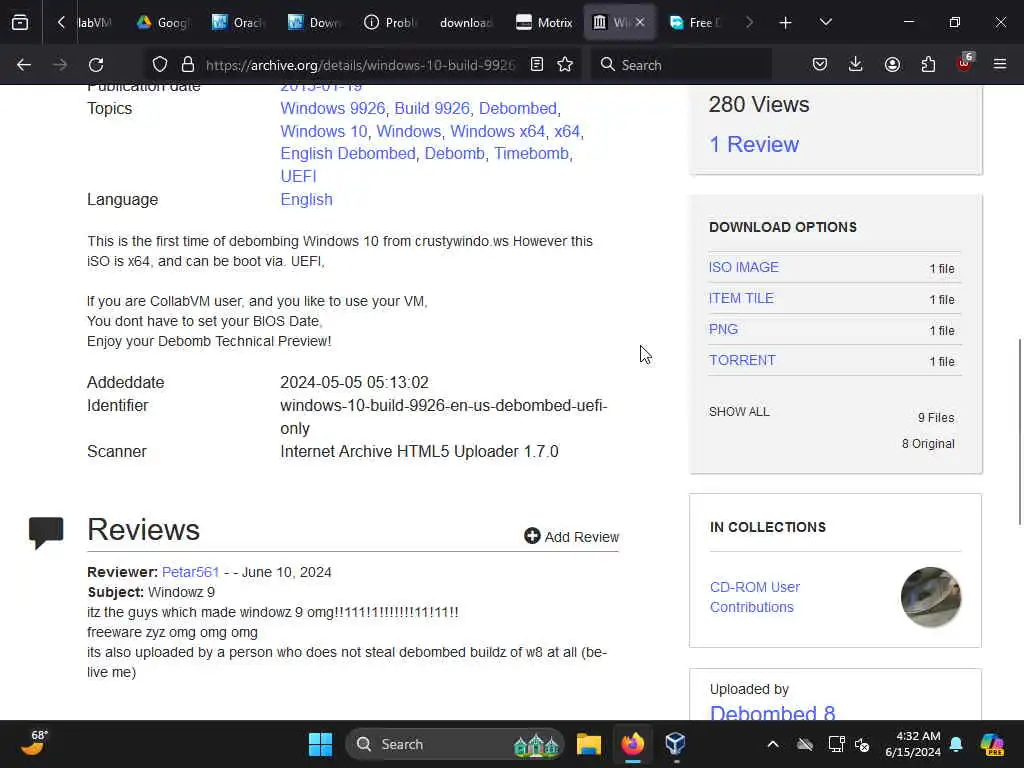The image size is (1024, 768).
Task: Click the page vertical scrollbar thumb
Action: [x=1019, y=431]
